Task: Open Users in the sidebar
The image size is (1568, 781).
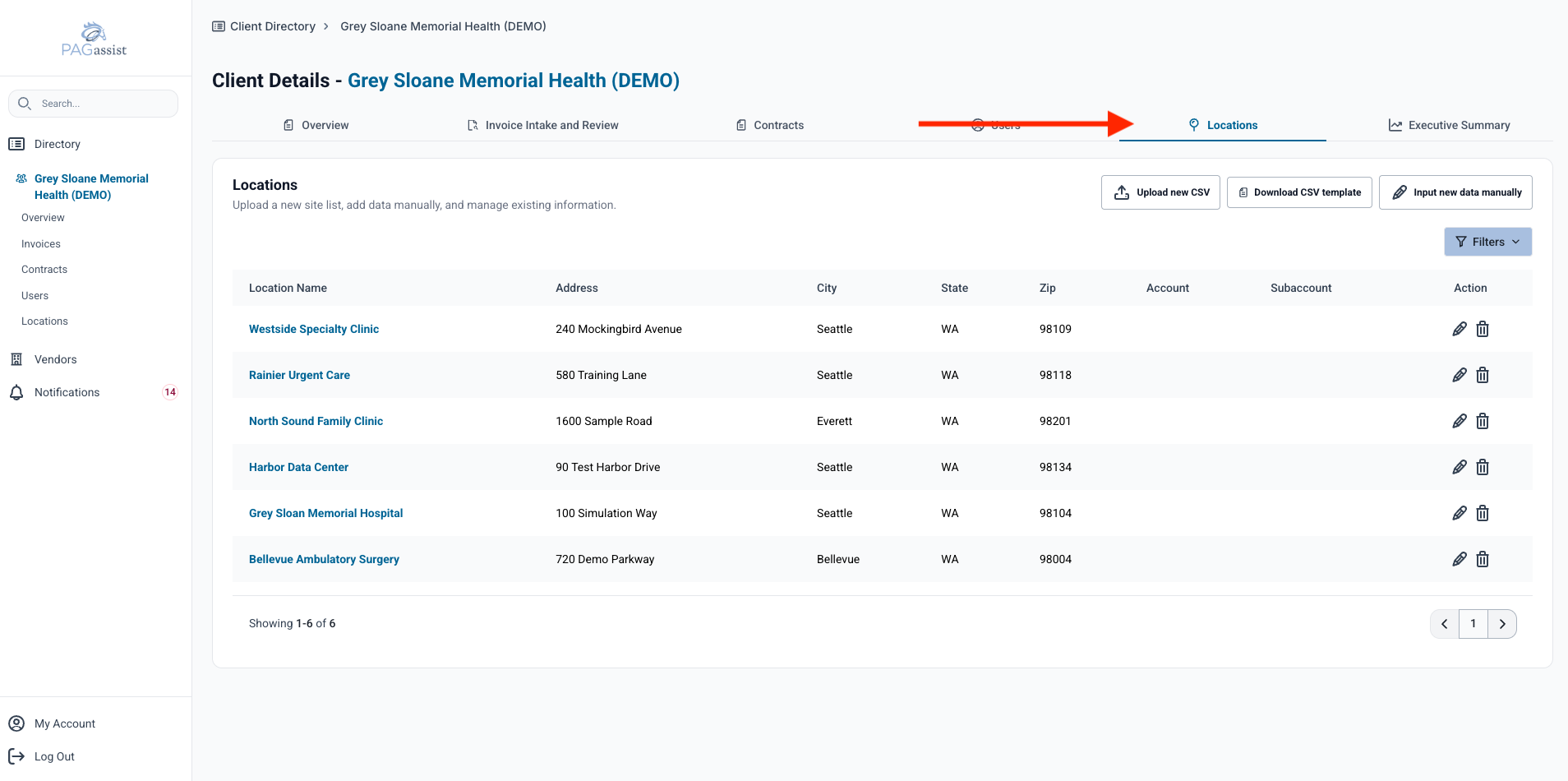Action: pyautogui.click(x=35, y=296)
